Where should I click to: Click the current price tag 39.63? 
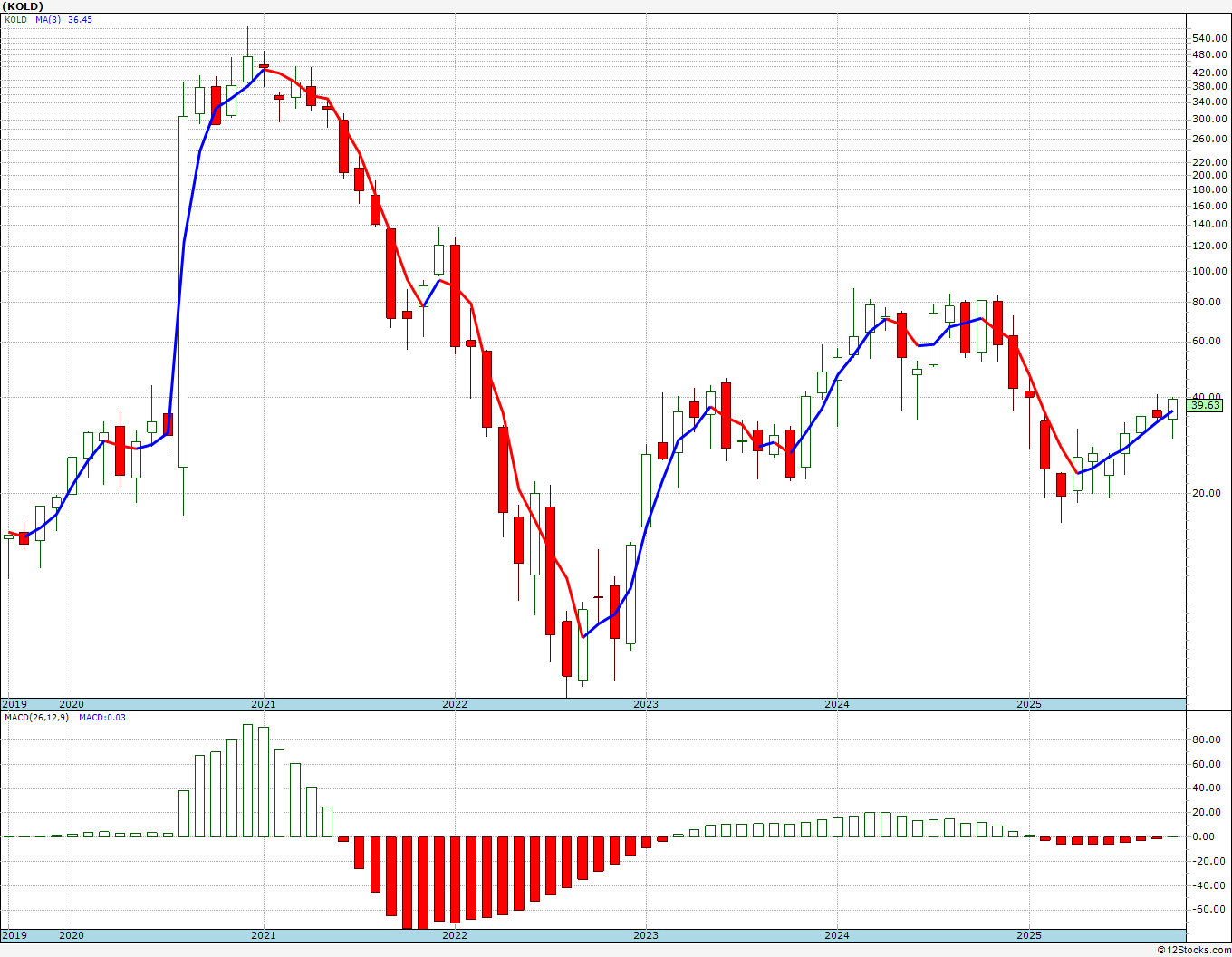click(1206, 406)
